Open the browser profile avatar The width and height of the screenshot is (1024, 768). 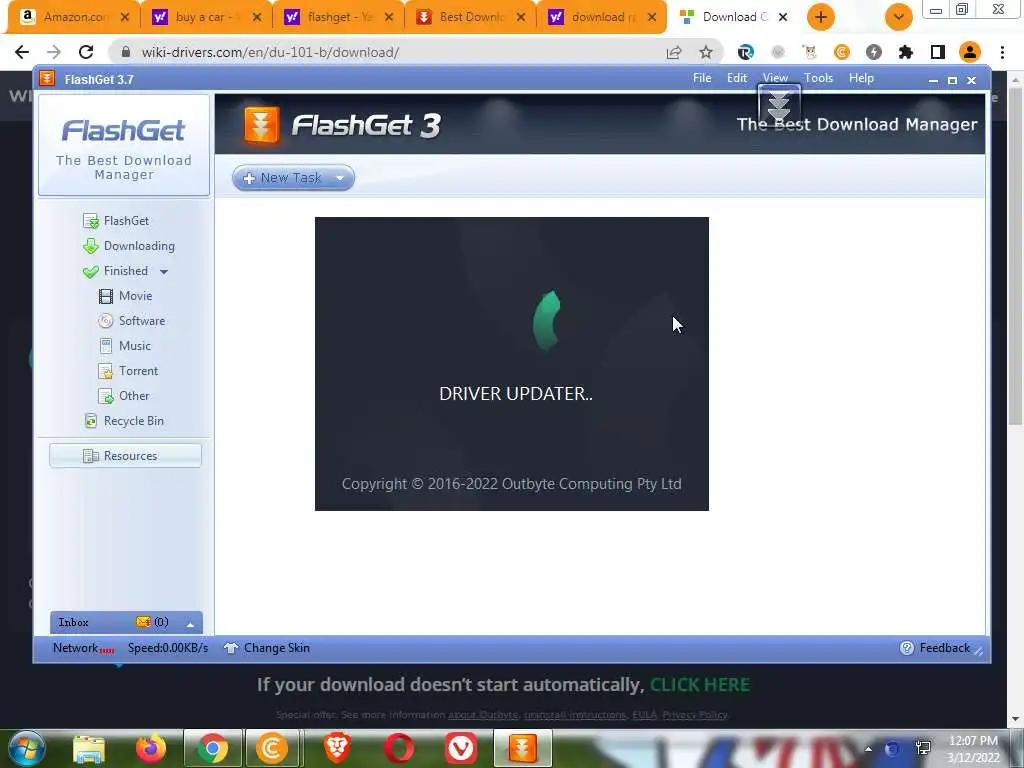(970, 52)
